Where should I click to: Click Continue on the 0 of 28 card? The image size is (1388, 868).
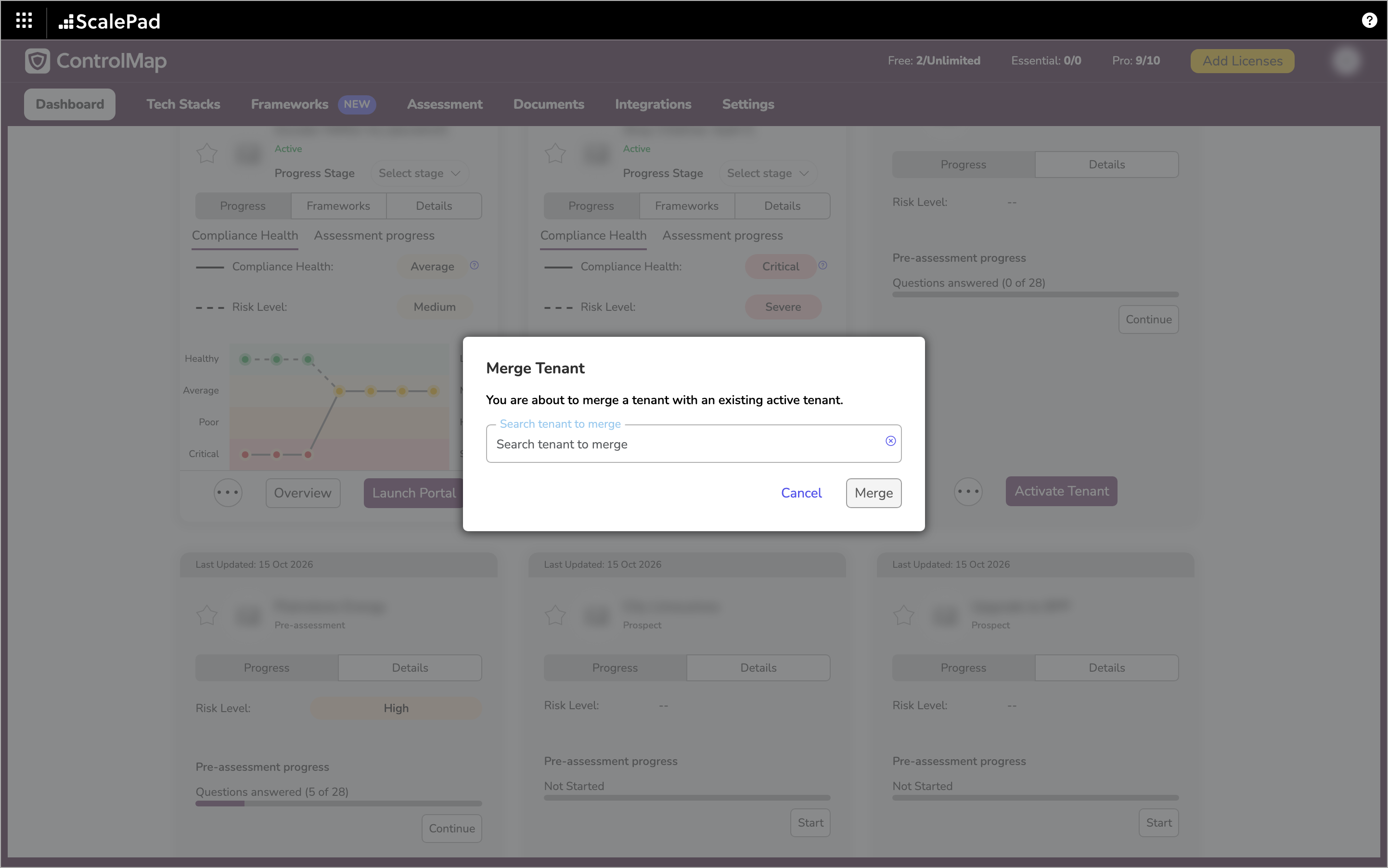coord(1148,319)
